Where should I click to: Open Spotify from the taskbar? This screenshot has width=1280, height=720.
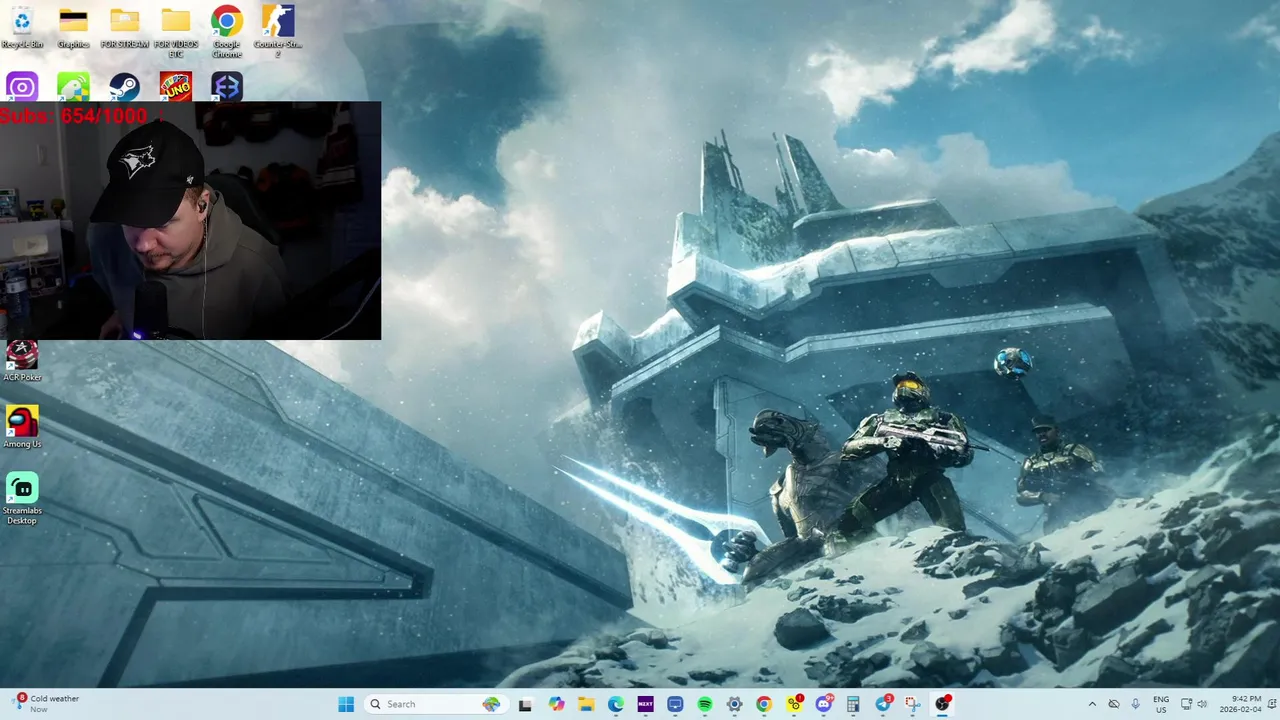click(x=705, y=704)
